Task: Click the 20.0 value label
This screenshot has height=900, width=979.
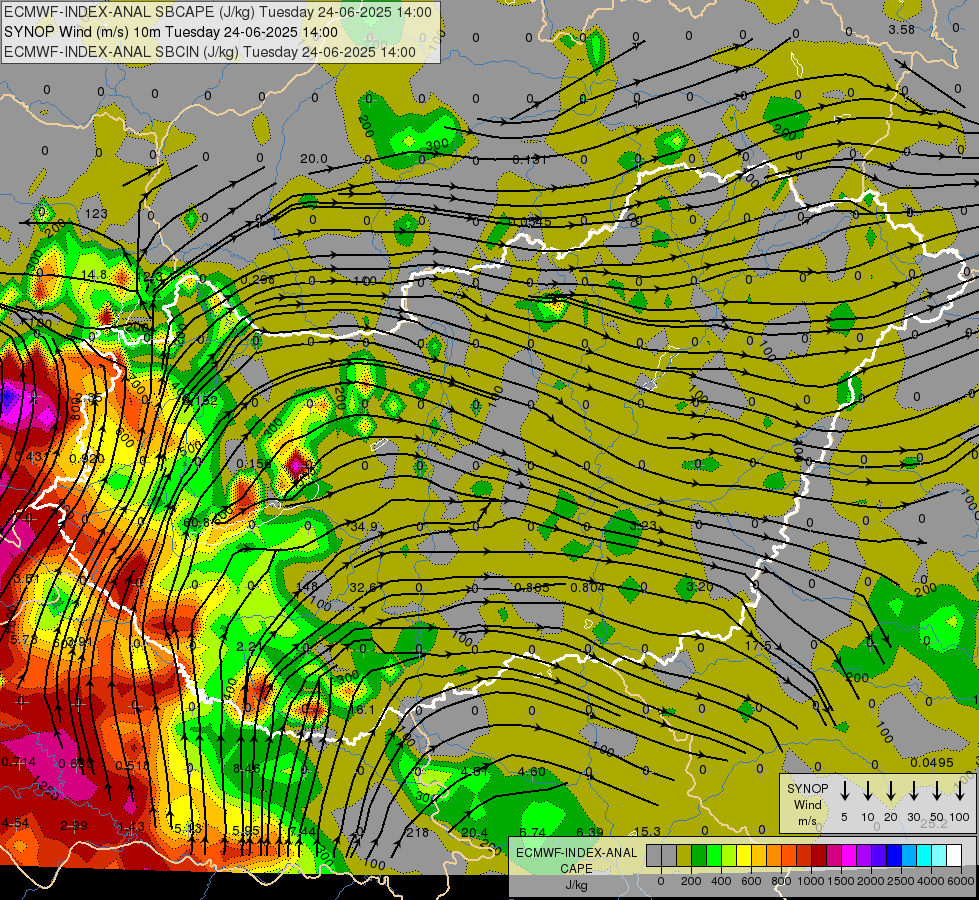Action: point(313,159)
